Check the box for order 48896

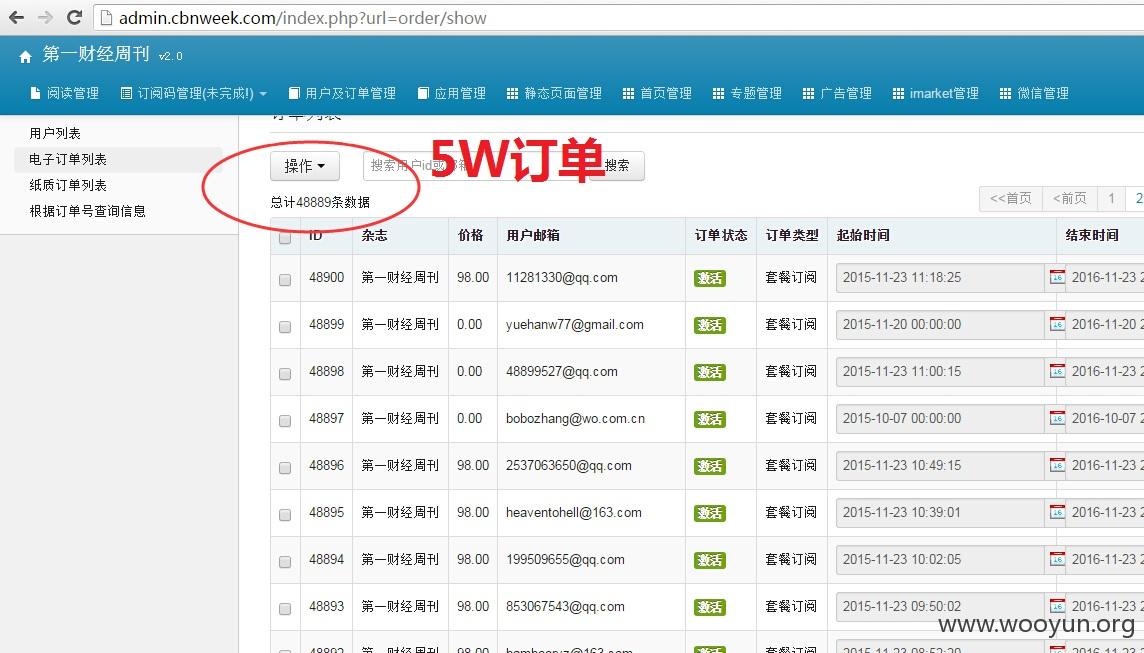[285, 467]
